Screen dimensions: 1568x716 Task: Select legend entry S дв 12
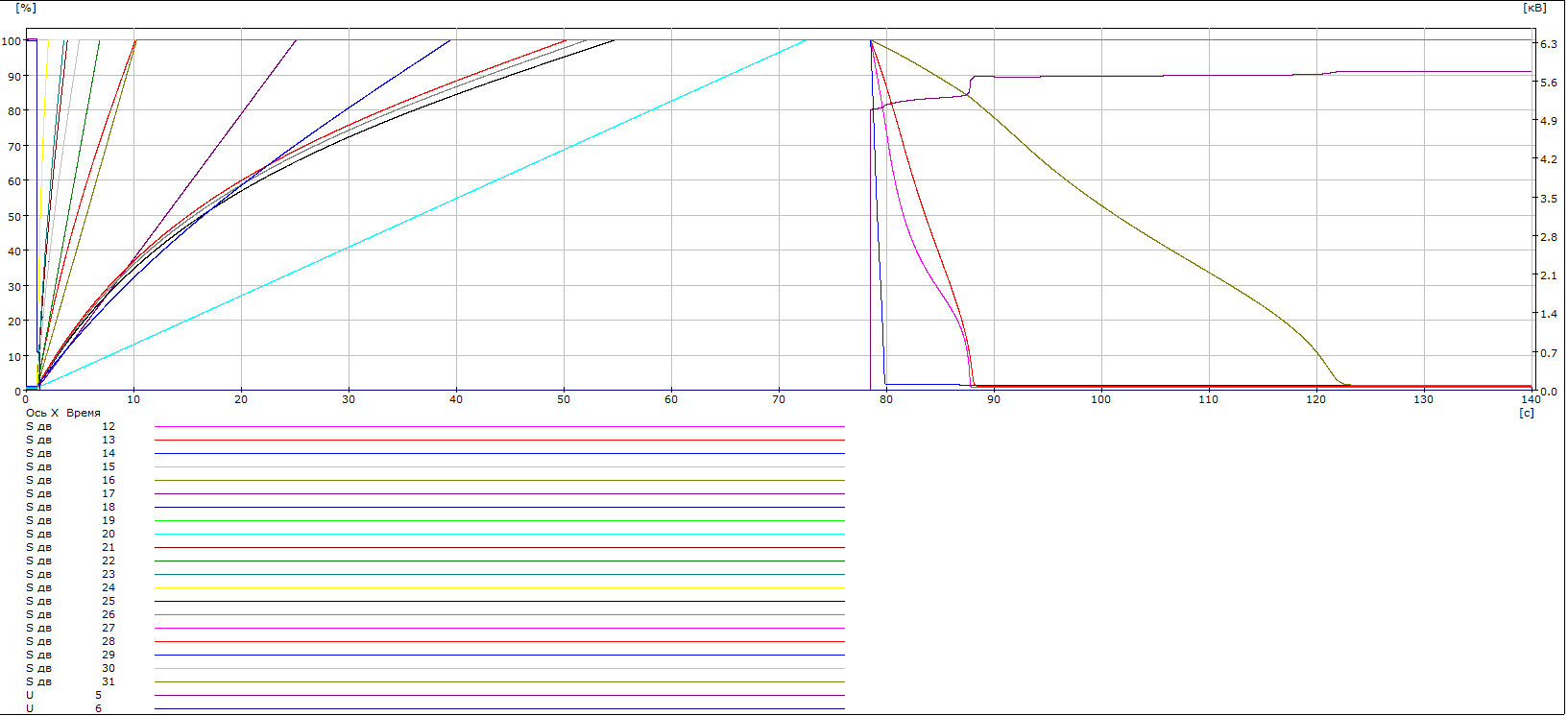tap(70, 426)
